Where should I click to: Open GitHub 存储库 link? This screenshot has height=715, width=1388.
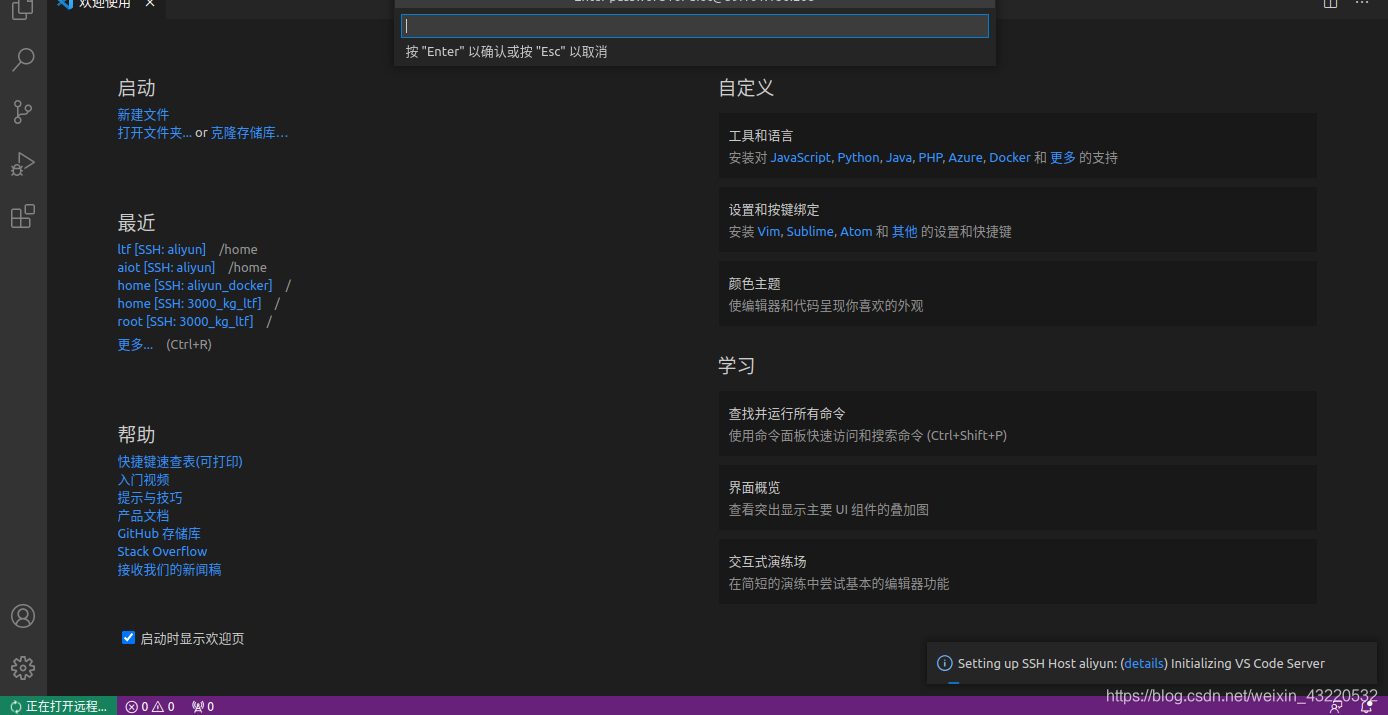tap(159, 534)
